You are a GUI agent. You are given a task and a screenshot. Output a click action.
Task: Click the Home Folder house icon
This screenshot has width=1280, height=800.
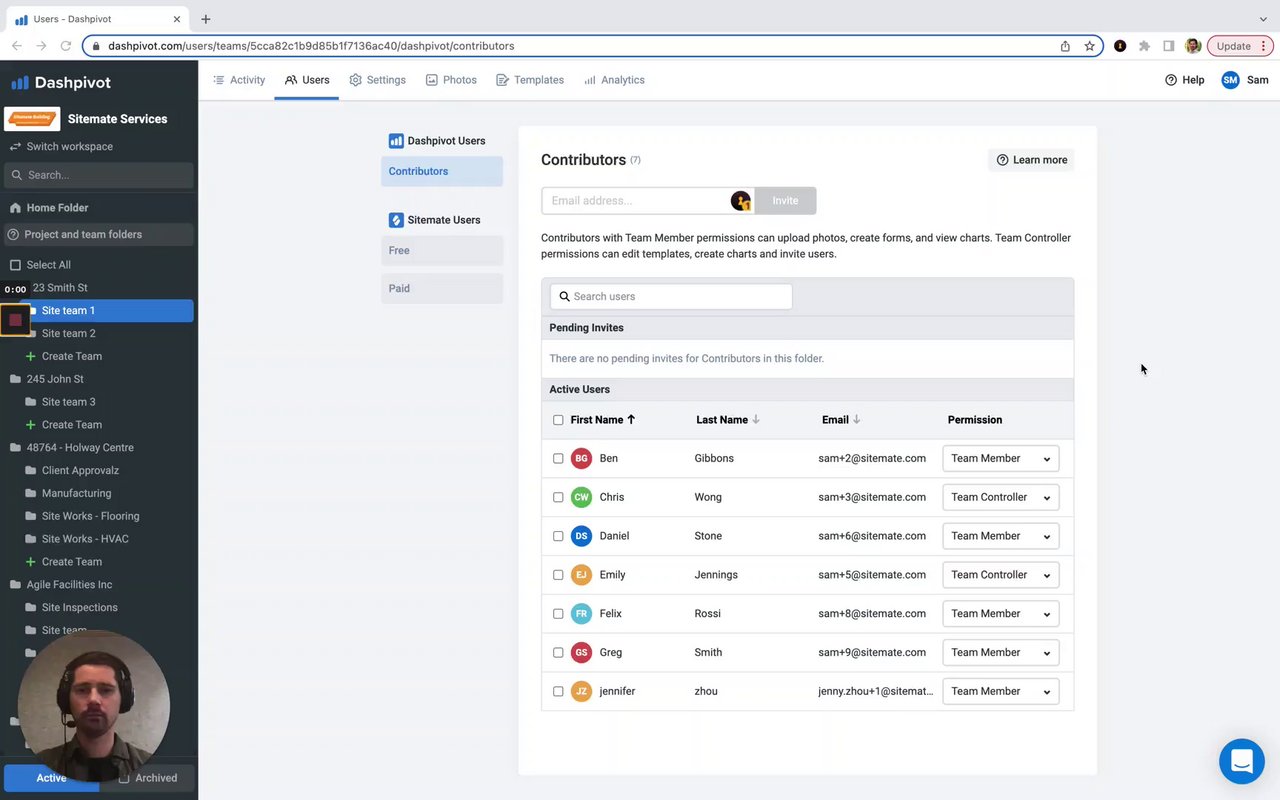tap(15, 208)
